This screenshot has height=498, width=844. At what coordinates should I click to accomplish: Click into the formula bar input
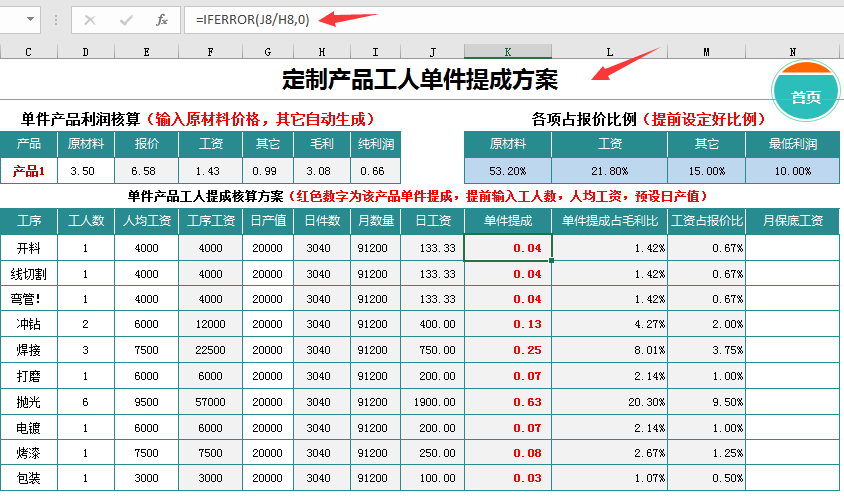tap(514, 20)
